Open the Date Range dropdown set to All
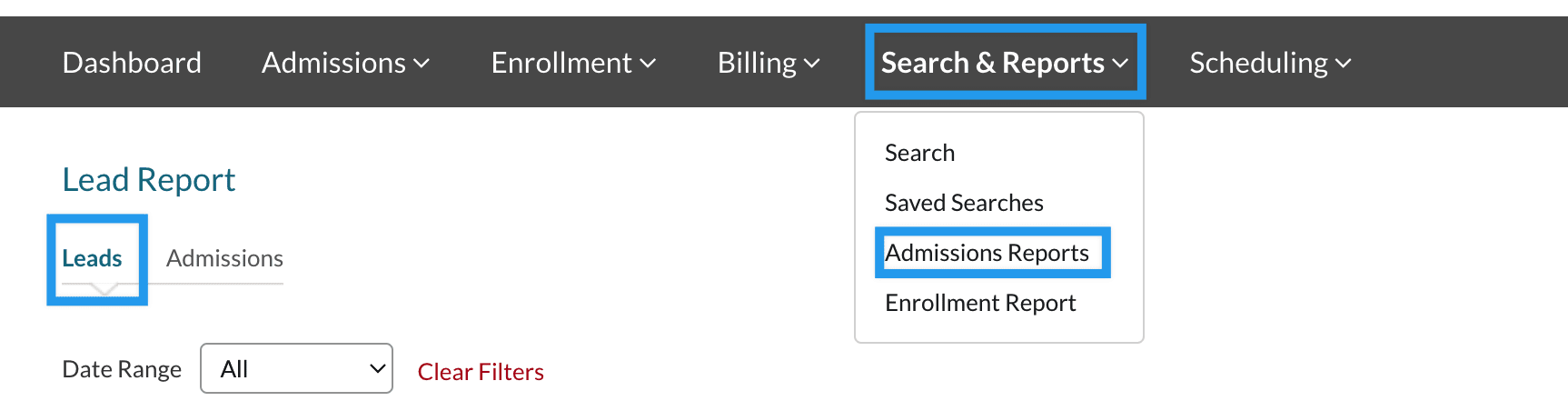The height and width of the screenshot is (411, 1568). (x=296, y=368)
